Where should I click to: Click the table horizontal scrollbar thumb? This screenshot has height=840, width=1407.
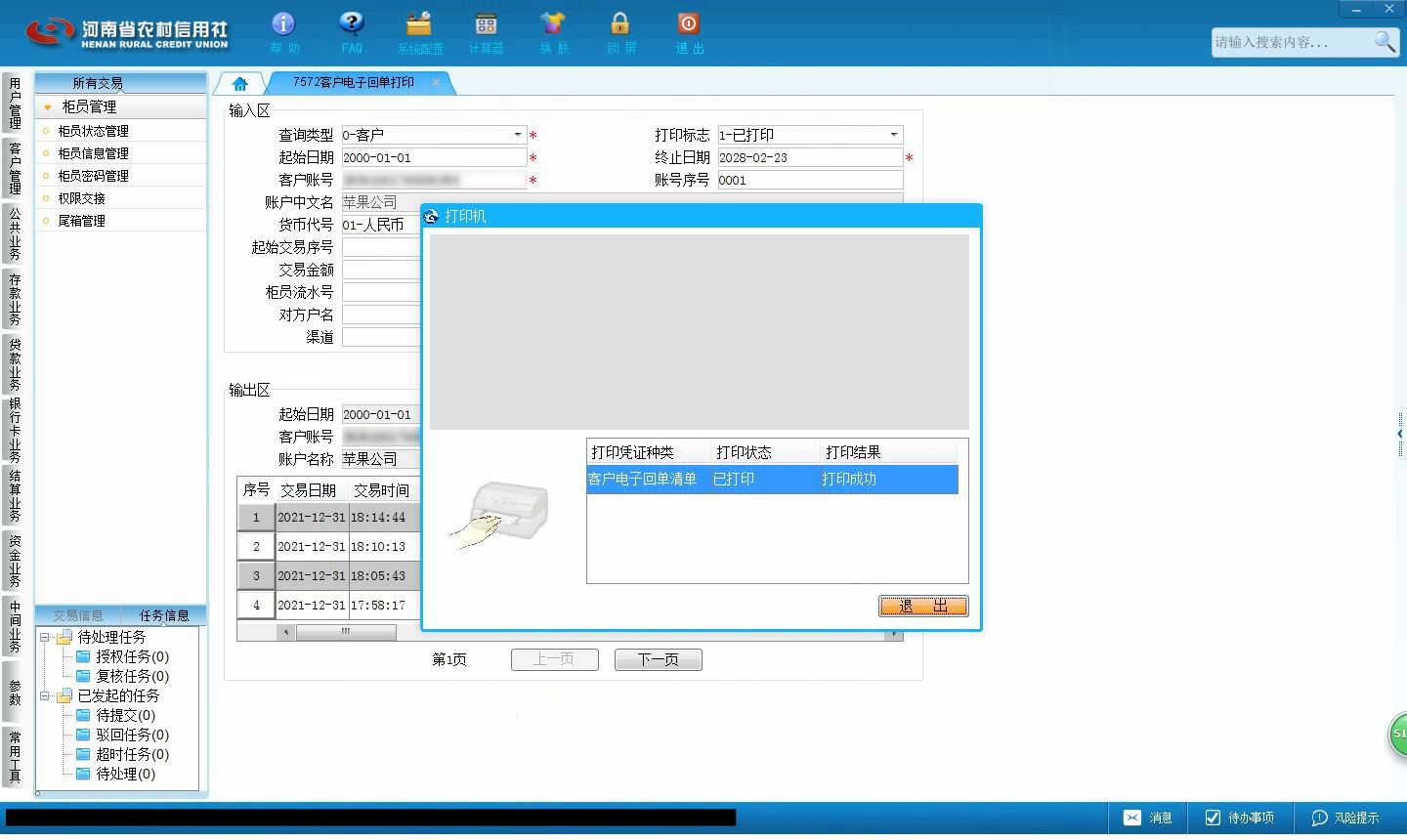346,632
